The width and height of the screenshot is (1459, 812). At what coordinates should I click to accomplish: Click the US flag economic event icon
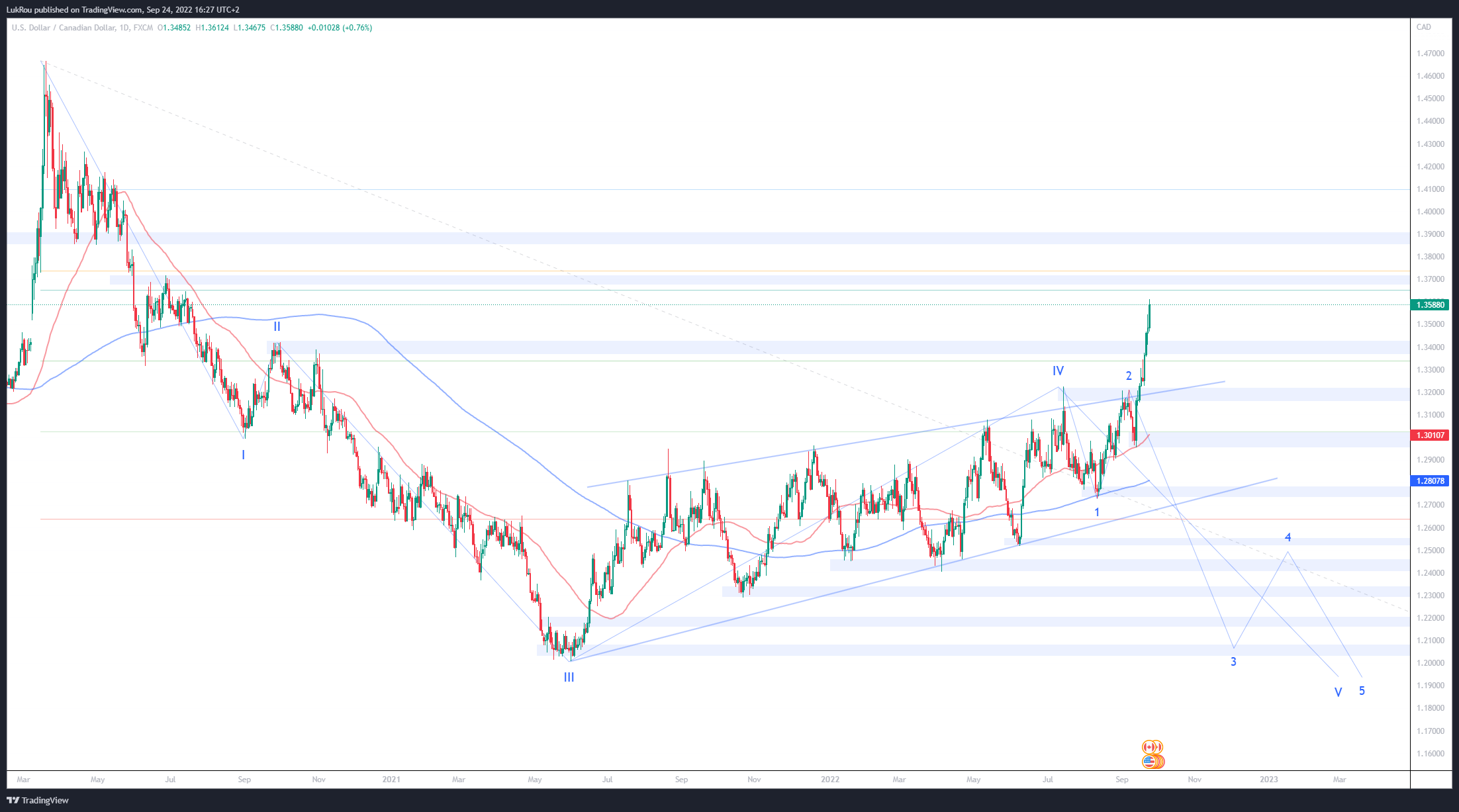(x=1151, y=762)
